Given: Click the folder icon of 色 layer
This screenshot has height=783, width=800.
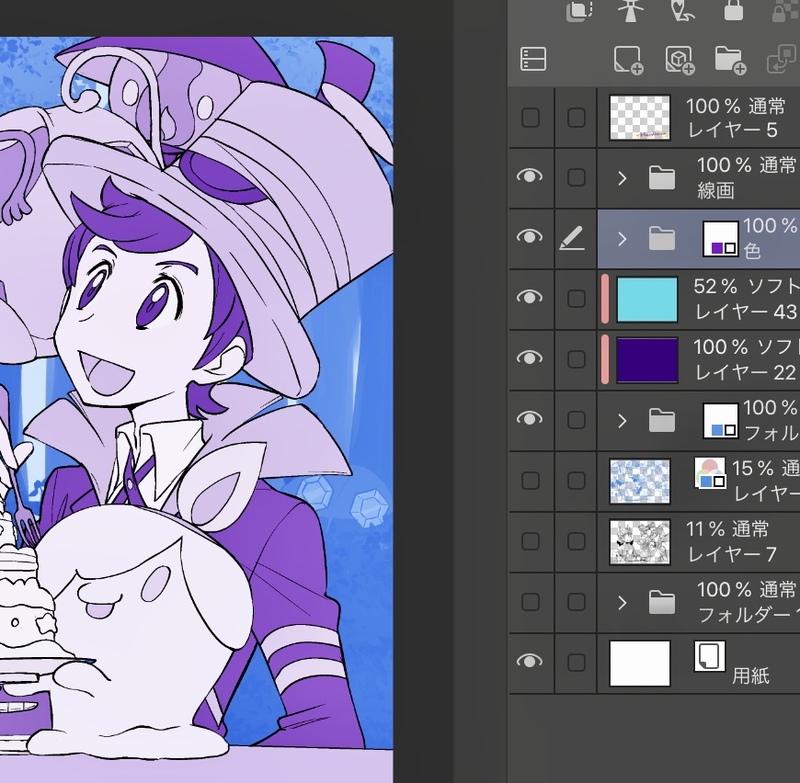Looking at the screenshot, I should click(x=662, y=238).
